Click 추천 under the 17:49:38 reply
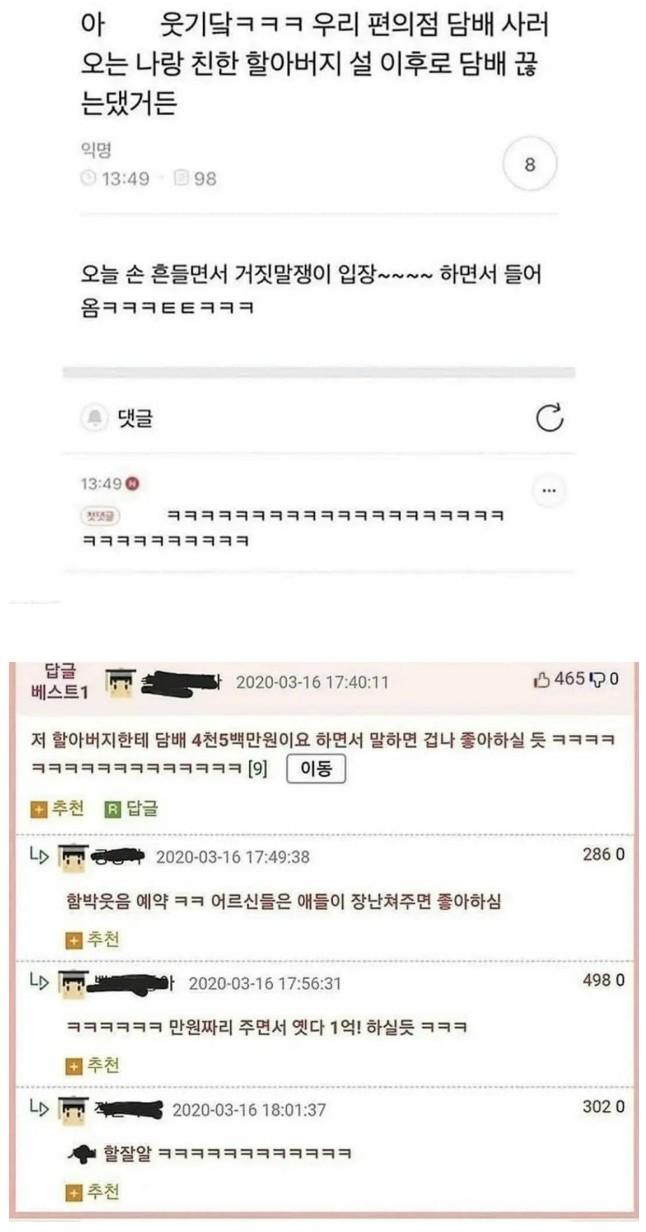The height and width of the screenshot is (1232, 646). (92, 939)
